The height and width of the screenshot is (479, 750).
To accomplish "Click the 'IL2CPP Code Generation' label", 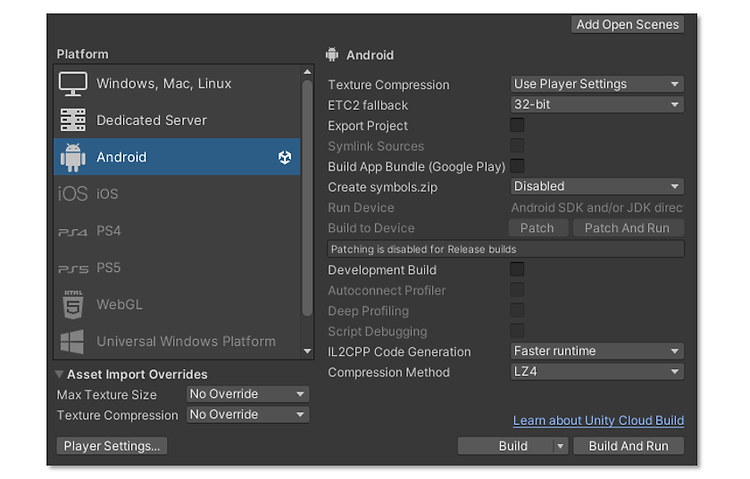I will (399, 352).
